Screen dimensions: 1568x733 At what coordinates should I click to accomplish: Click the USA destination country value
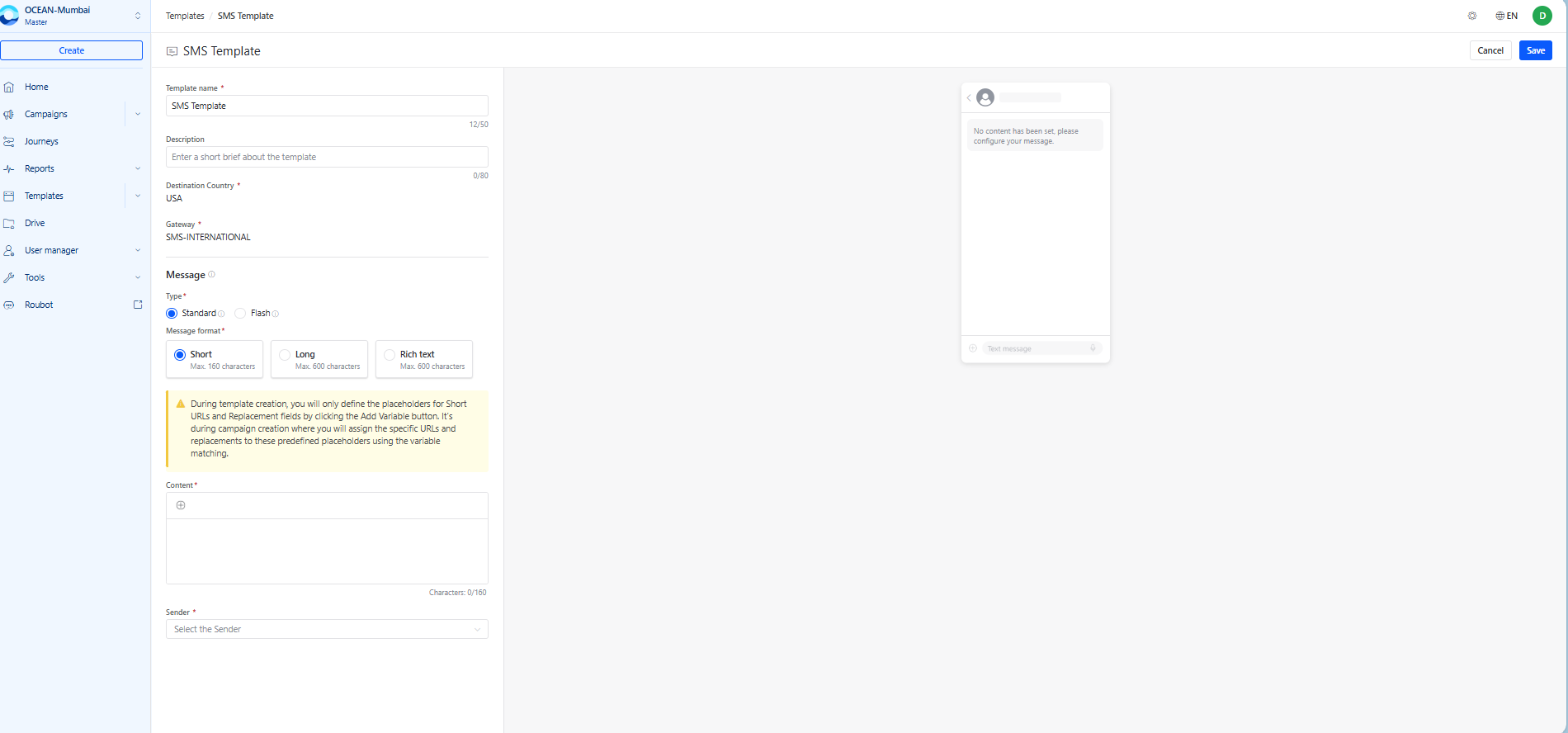tap(174, 198)
